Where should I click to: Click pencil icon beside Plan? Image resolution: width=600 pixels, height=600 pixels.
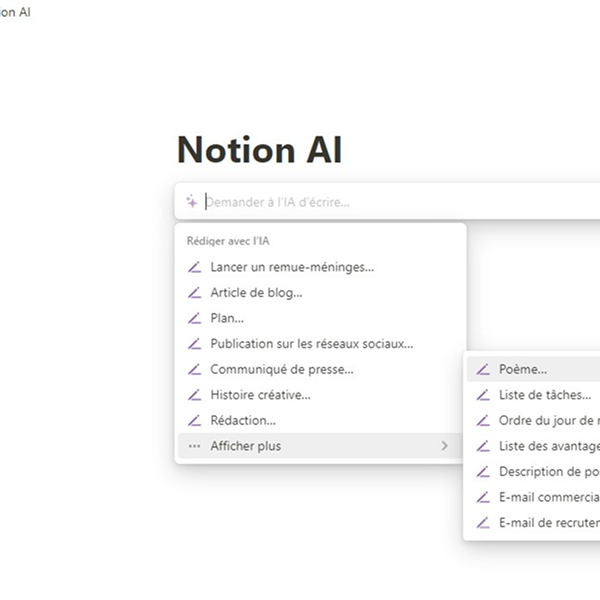194,318
